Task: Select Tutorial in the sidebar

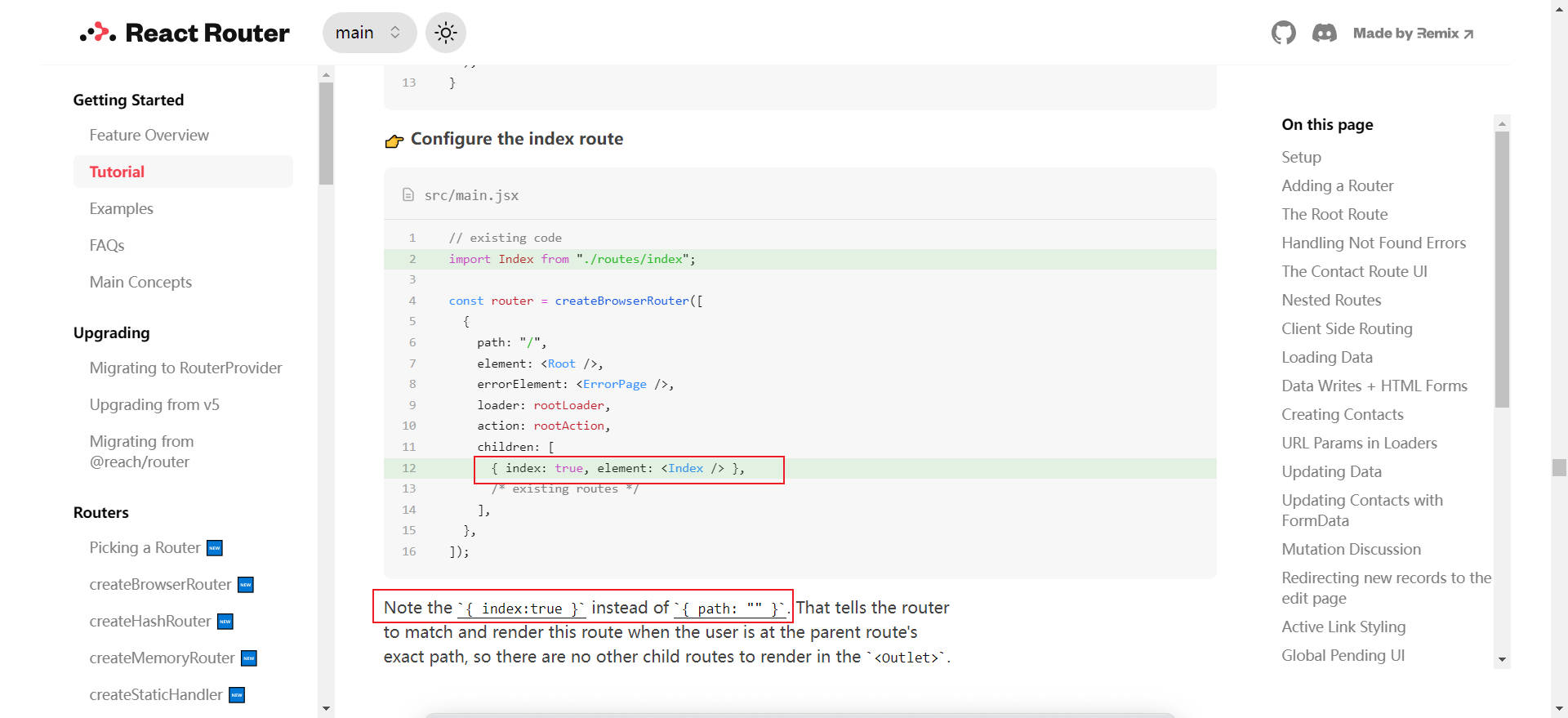Action: click(117, 172)
